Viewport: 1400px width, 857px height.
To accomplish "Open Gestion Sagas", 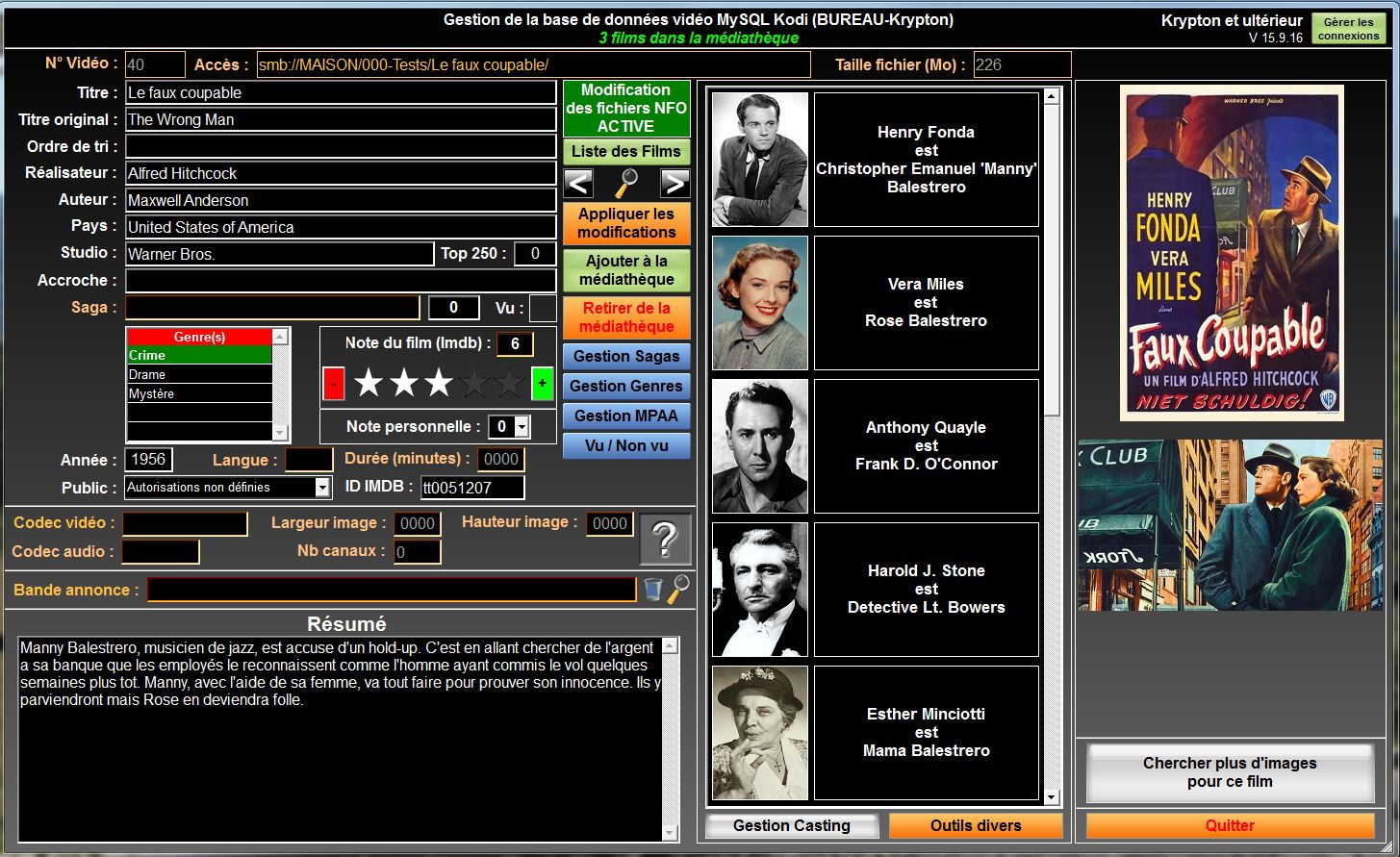I will [x=626, y=356].
